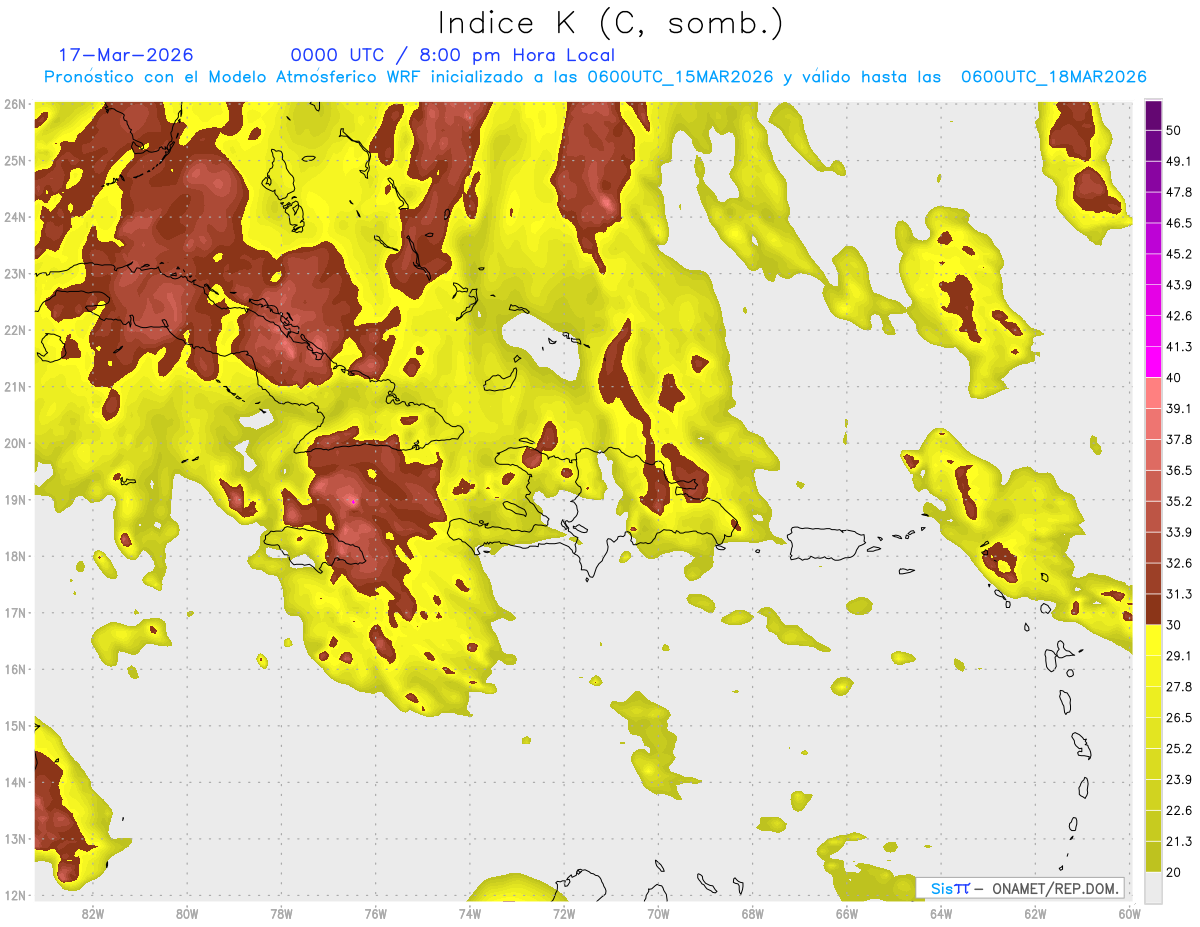Screen dimensions: 1200x927
Task: Click the colorbar value label "42.6"
Action: pos(1178,316)
